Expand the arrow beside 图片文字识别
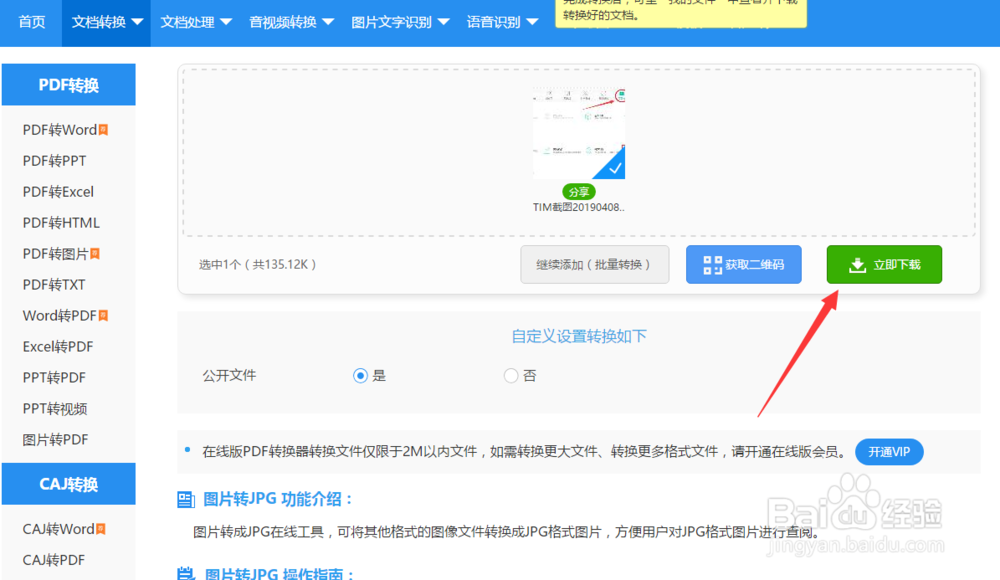Screen dimensions: 1000x580 (443, 22)
